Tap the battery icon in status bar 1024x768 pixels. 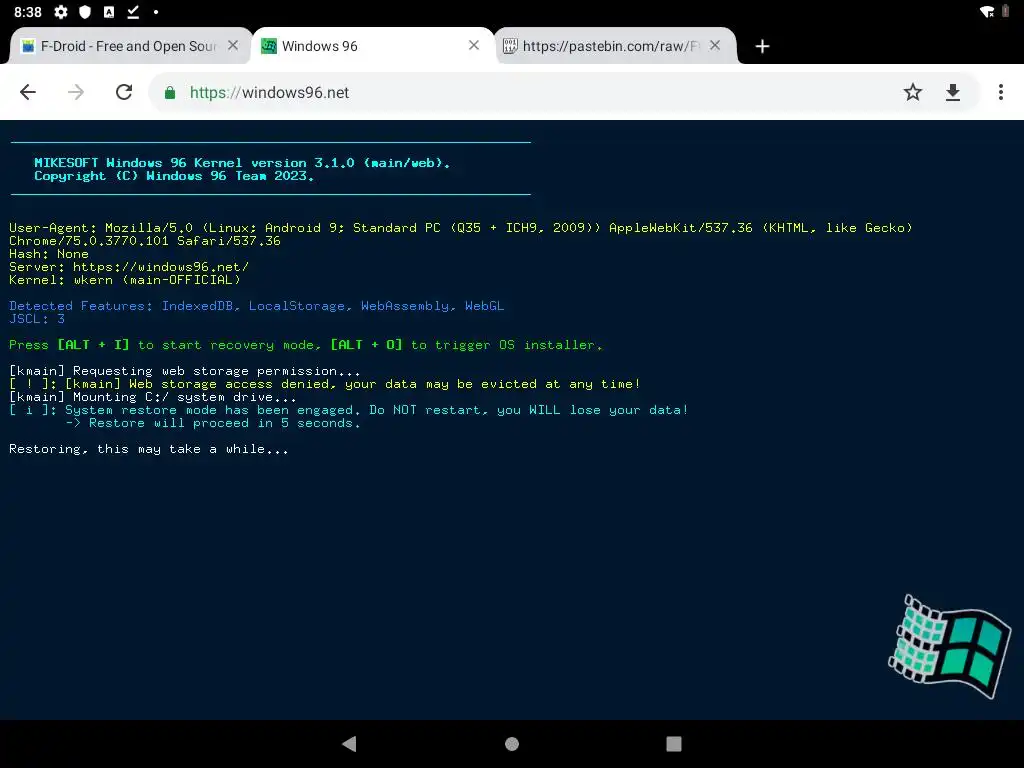pyautogui.click(x=1006, y=12)
